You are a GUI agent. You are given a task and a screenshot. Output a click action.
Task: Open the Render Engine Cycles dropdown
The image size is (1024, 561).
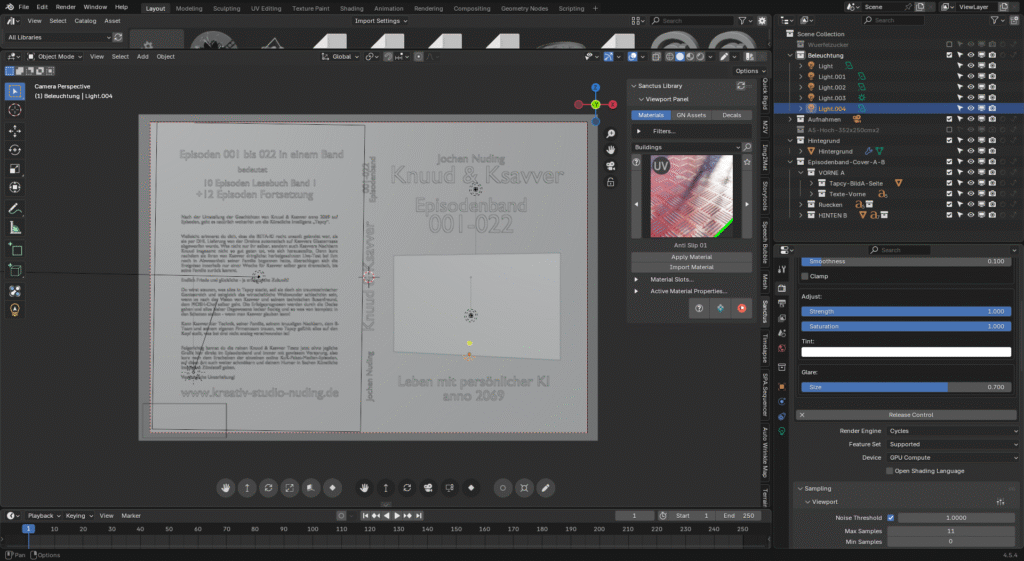point(953,431)
